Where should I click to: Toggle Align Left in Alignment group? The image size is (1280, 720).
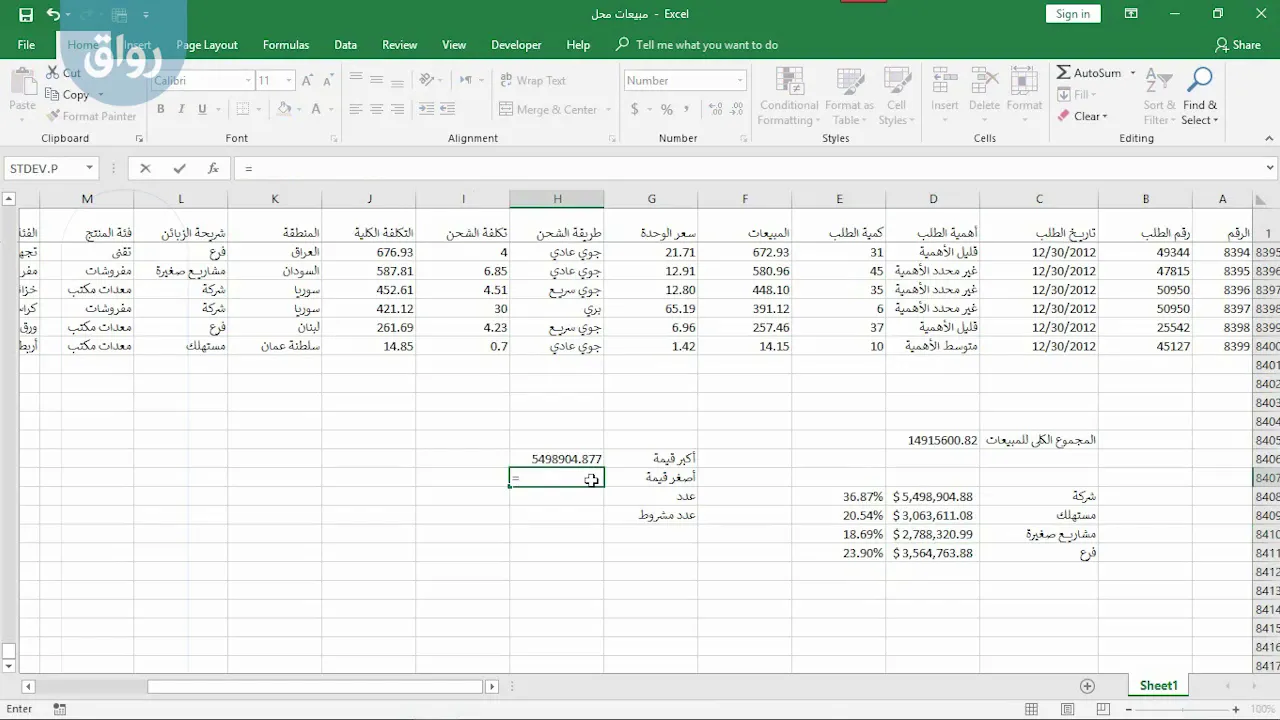coord(355,110)
